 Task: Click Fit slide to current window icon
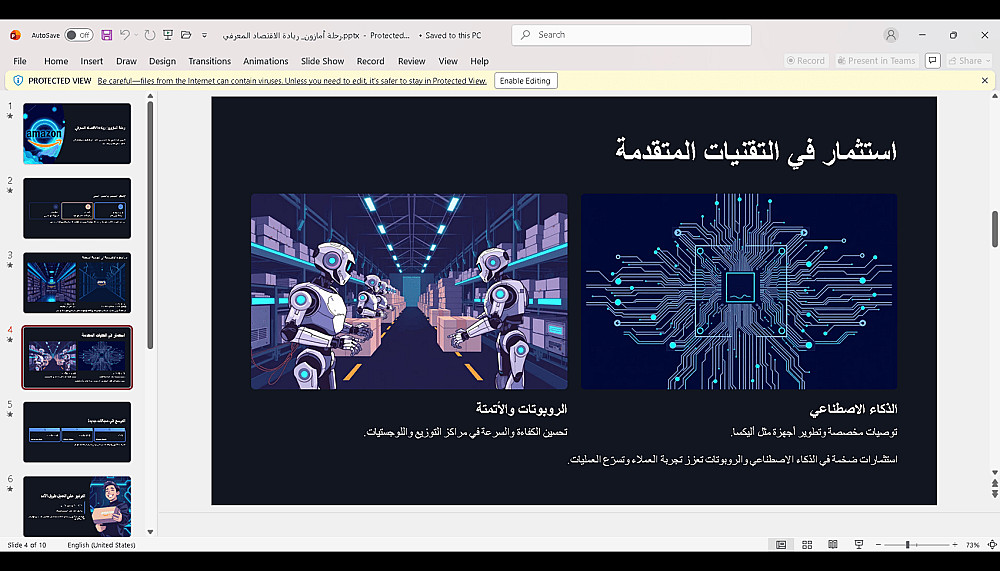tap(992, 545)
